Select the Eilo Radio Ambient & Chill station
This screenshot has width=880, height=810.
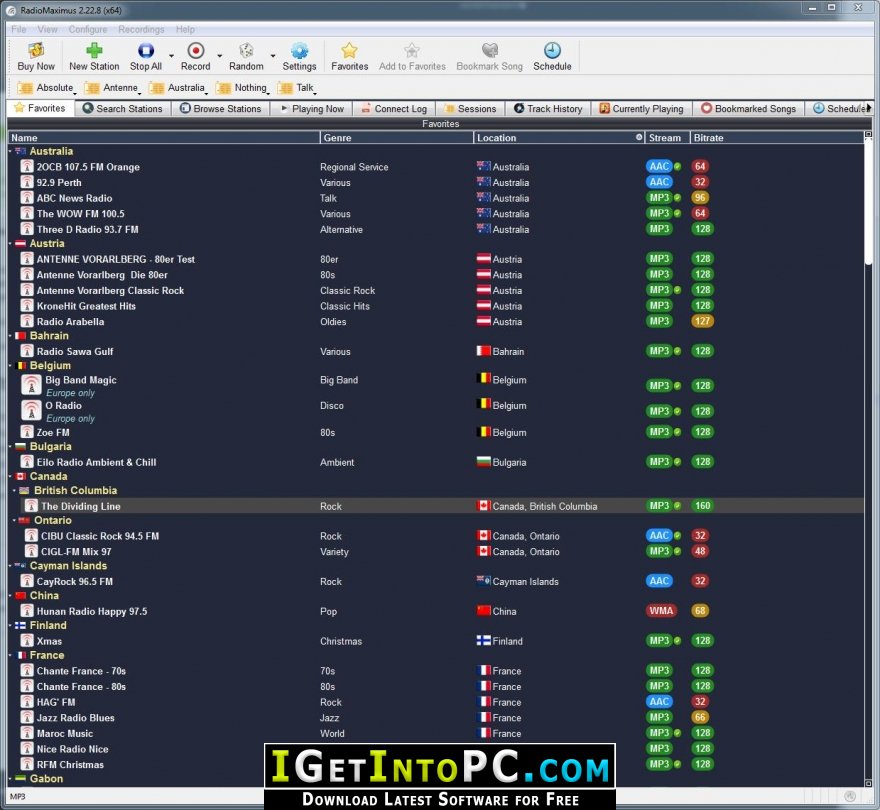[x=96, y=462]
